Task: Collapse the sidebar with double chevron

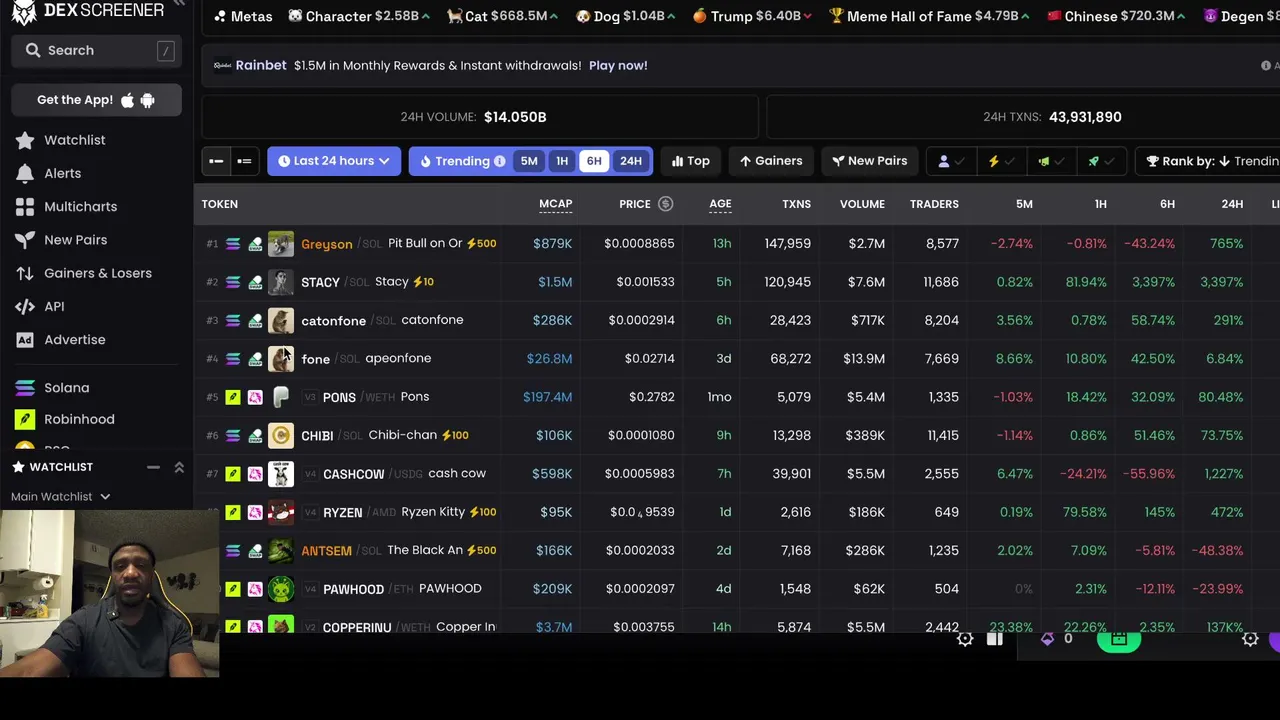Action: (179, 4)
